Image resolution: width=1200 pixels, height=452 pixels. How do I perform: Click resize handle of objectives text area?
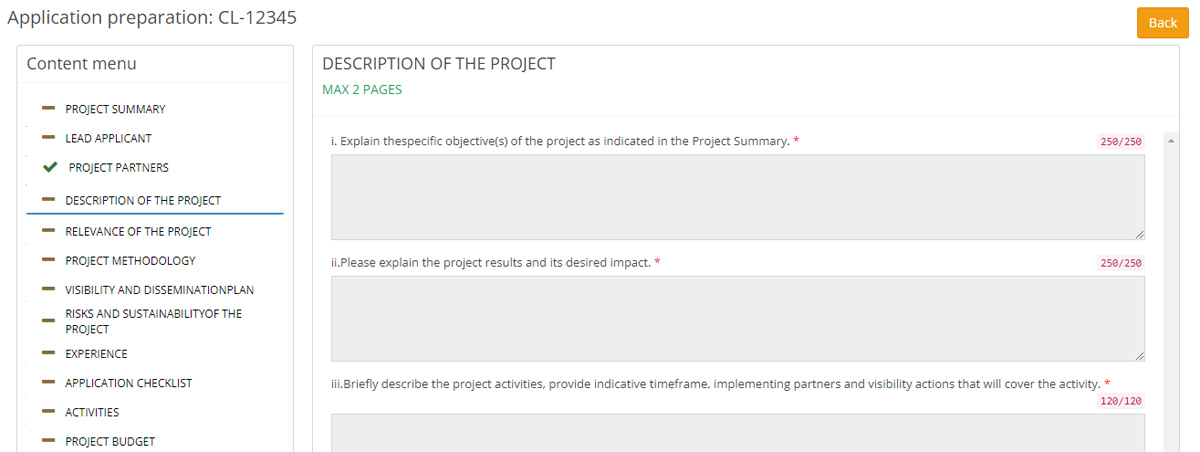coord(1140,235)
